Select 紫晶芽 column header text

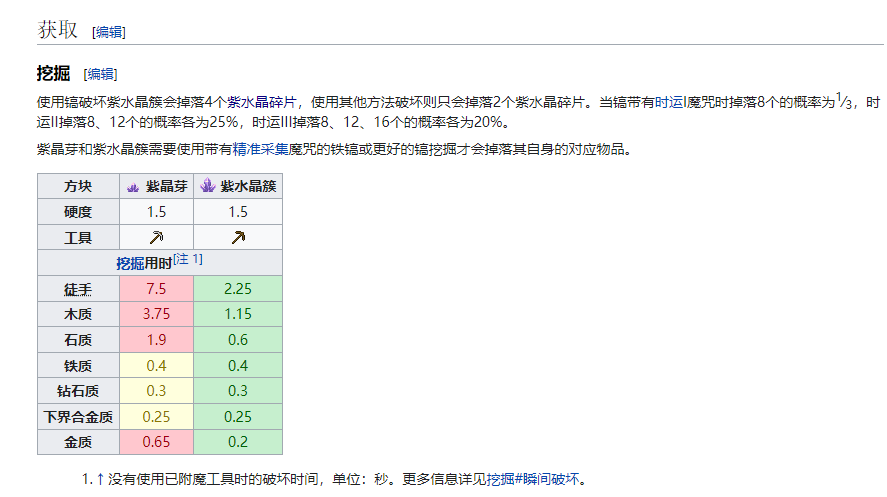tap(166, 187)
